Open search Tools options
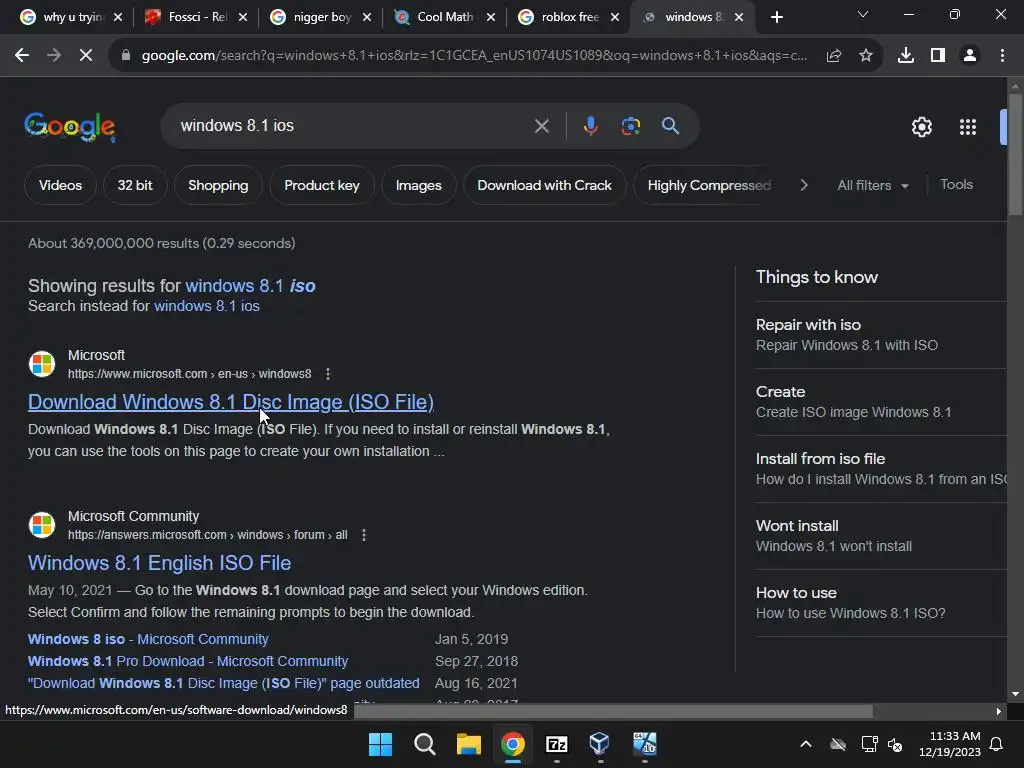This screenshot has height=768, width=1024. 956,185
